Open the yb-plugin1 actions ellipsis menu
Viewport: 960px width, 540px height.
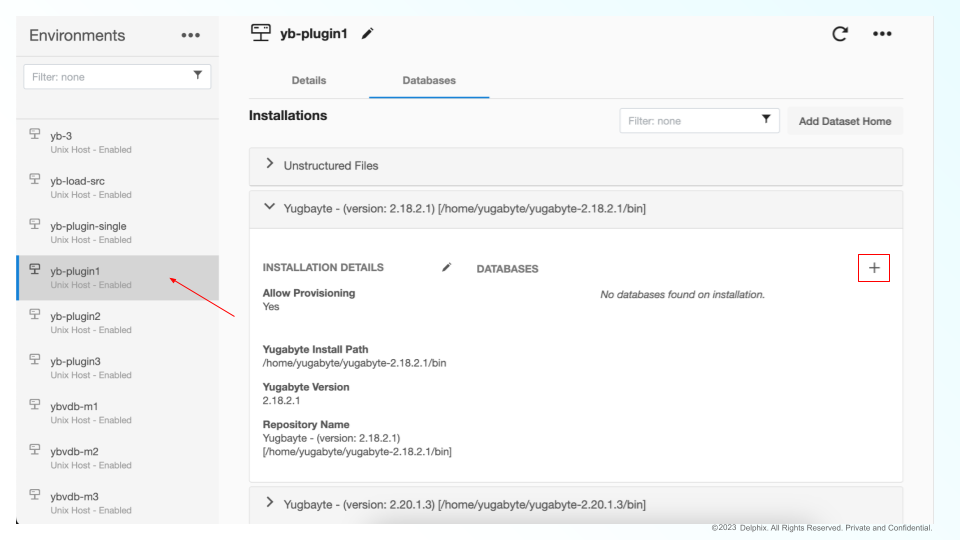(881, 35)
